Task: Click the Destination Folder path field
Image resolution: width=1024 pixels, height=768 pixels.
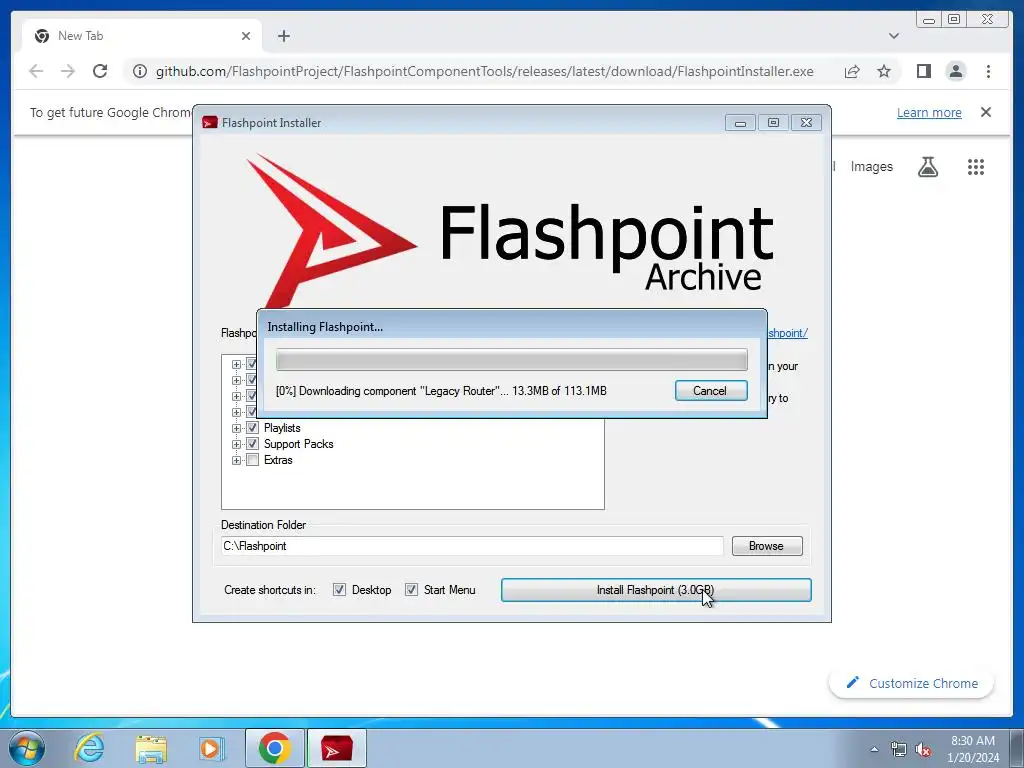Action: pos(472,546)
